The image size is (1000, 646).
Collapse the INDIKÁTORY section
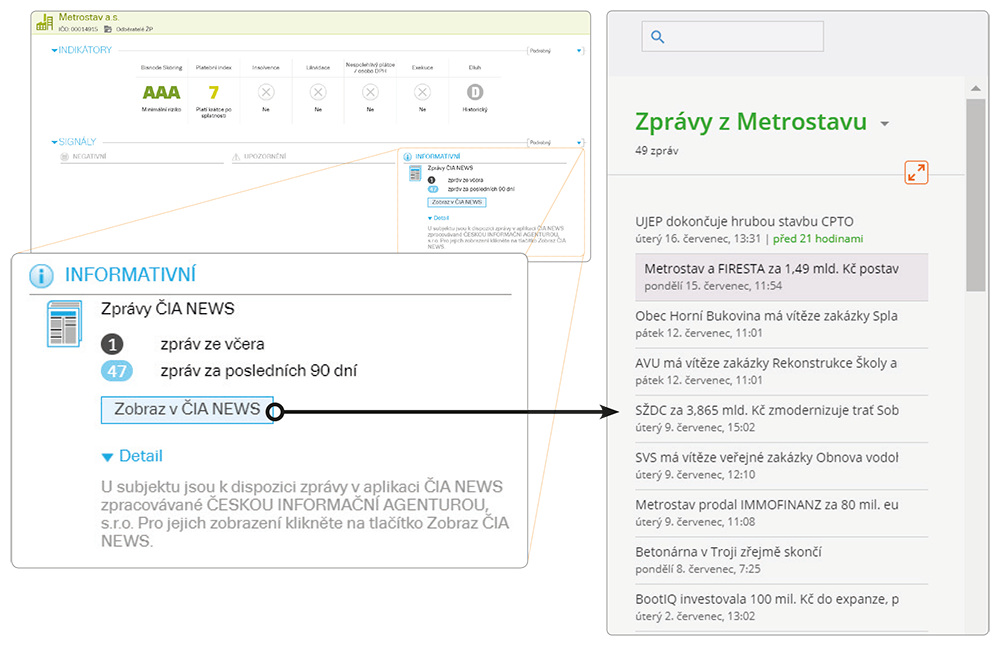pos(54,50)
